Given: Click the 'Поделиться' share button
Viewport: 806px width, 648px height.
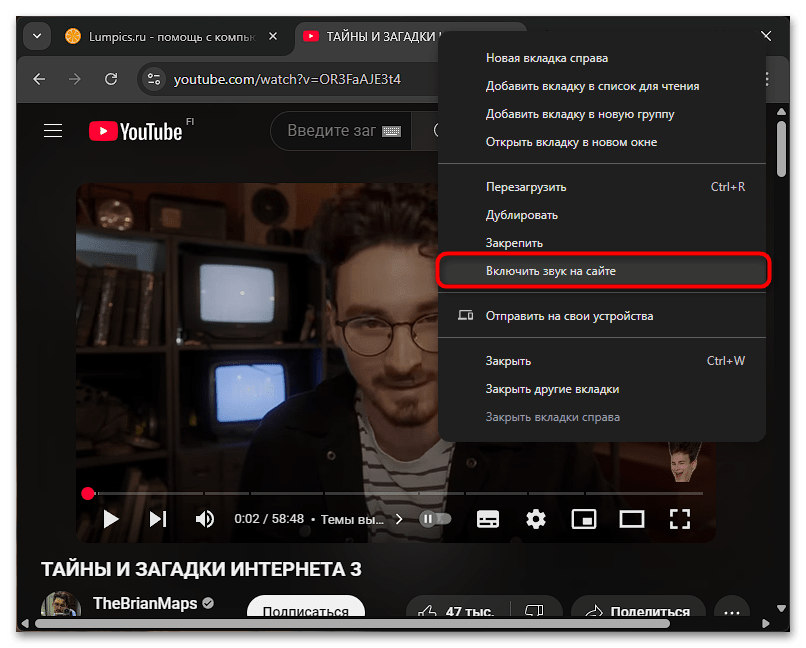Looking at the screenshot, I should pyautogui.click(x=638, y=608).
